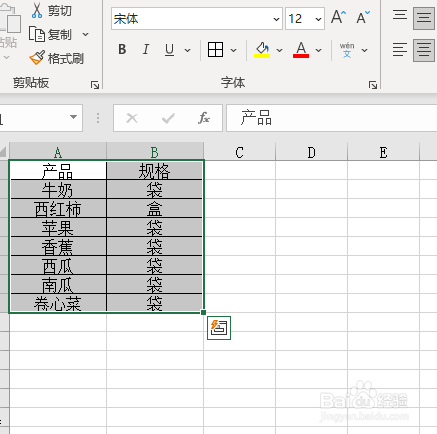Select cell containing 产品
Viewport: 437px width, 434px height.
pyautogui.click(x=58, y=170)
